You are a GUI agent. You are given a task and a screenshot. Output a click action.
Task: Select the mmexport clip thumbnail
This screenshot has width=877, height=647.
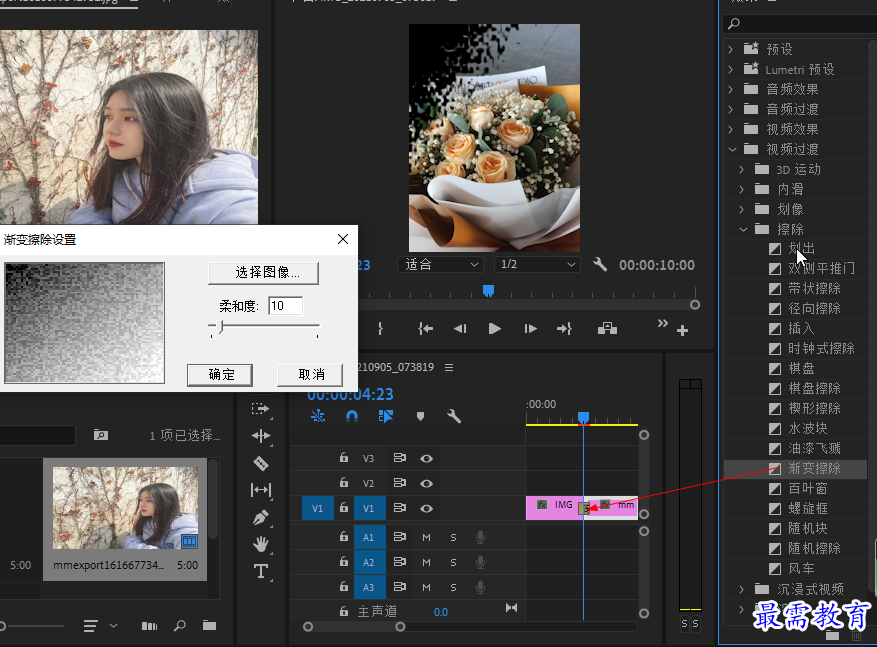pyautogui.click(x=125, y=508)
